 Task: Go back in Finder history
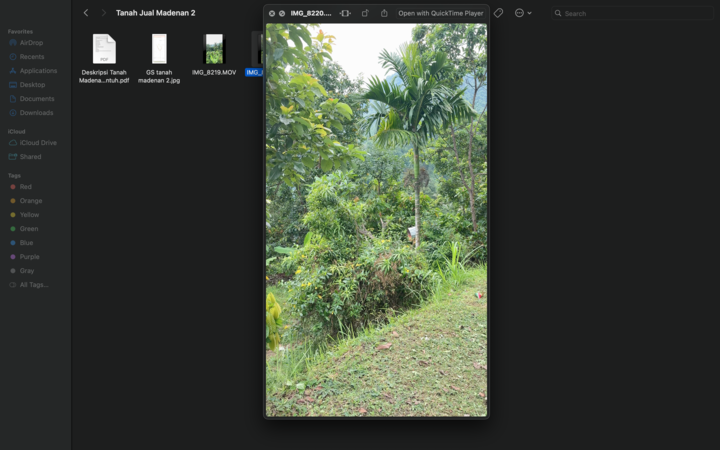tap(86, 13)
